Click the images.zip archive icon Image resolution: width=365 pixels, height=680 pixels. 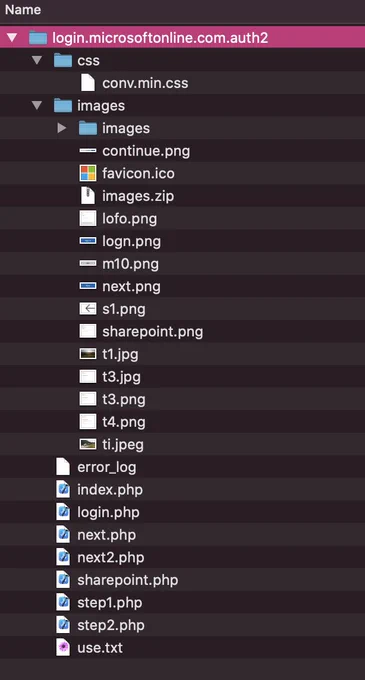(x=88, y=196)
